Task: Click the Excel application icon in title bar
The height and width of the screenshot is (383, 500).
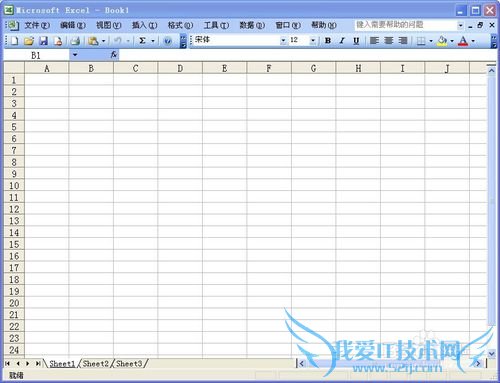Action: 9,10
